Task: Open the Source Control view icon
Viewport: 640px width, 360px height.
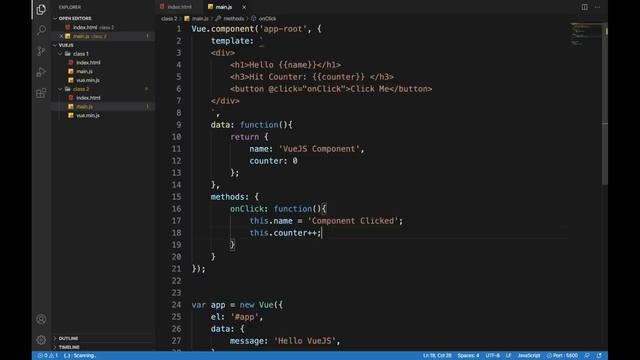Action: (41, 51)
